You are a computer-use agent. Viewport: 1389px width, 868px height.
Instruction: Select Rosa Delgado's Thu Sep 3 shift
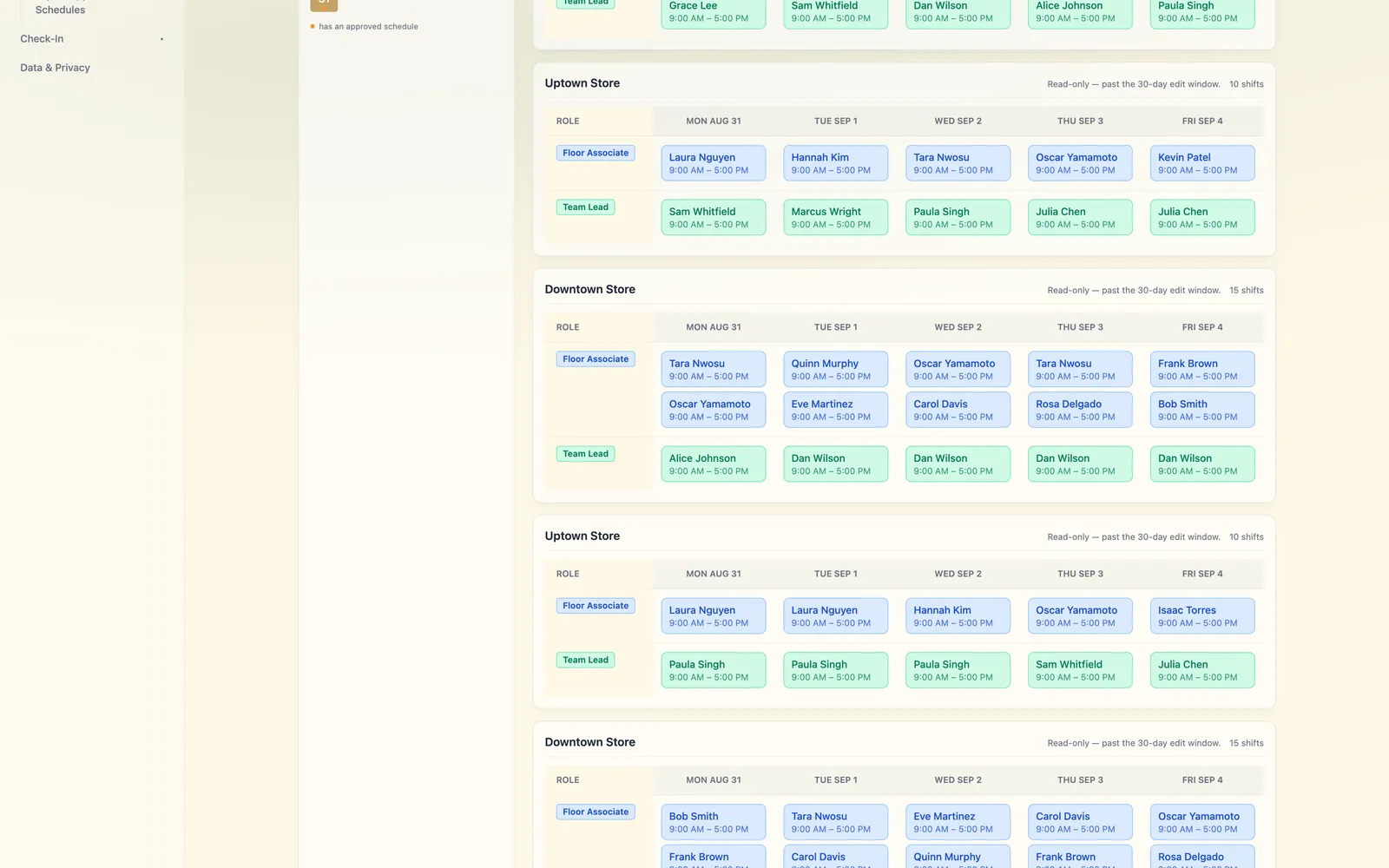click(1080, 410)
